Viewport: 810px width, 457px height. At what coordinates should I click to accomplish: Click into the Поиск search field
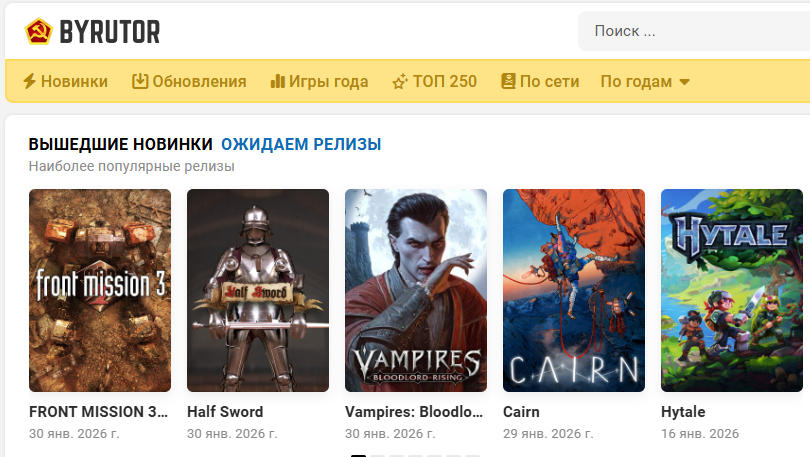click(694, 31)
